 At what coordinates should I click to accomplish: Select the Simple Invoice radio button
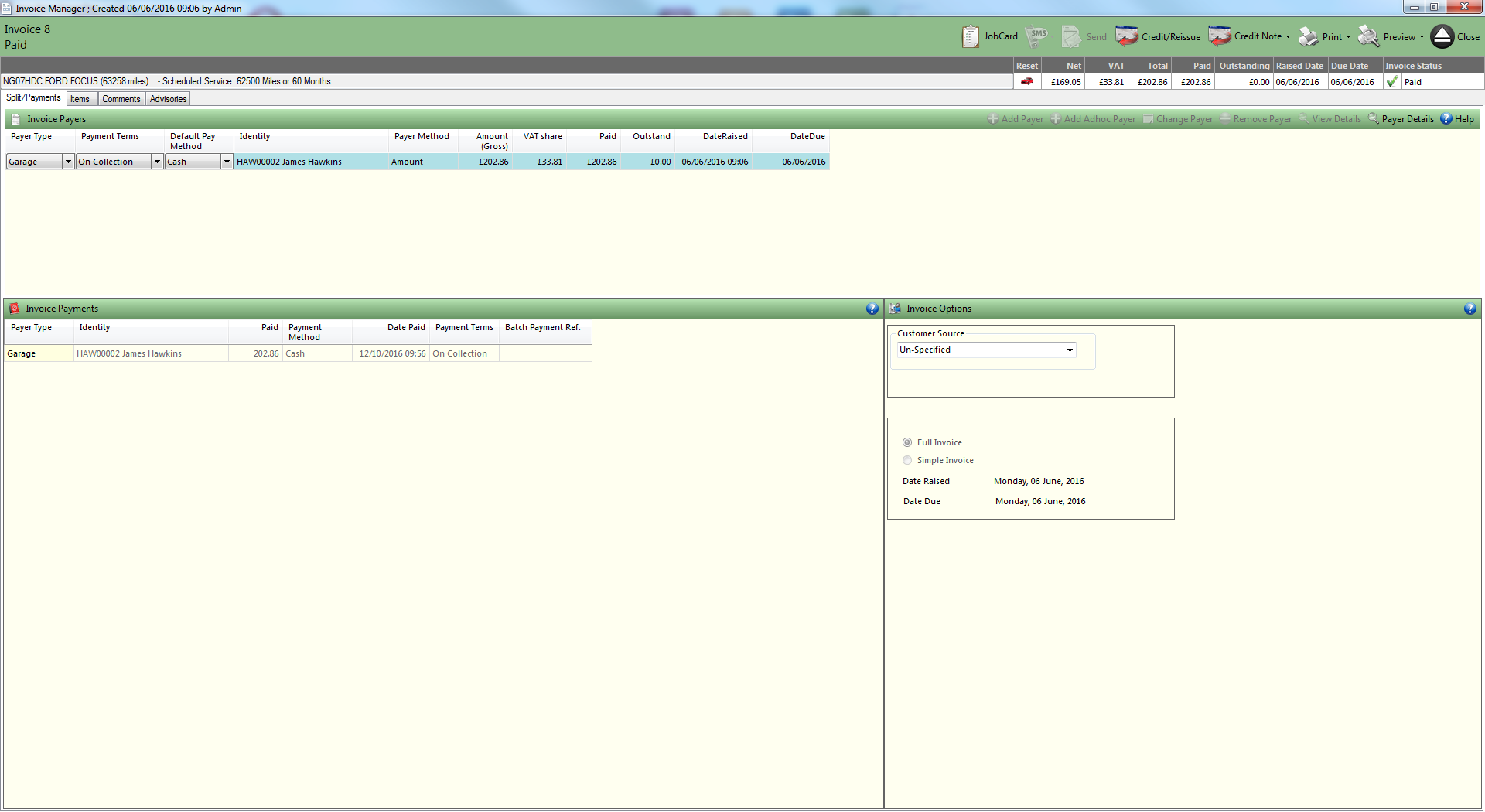click(x=907, y=460)
